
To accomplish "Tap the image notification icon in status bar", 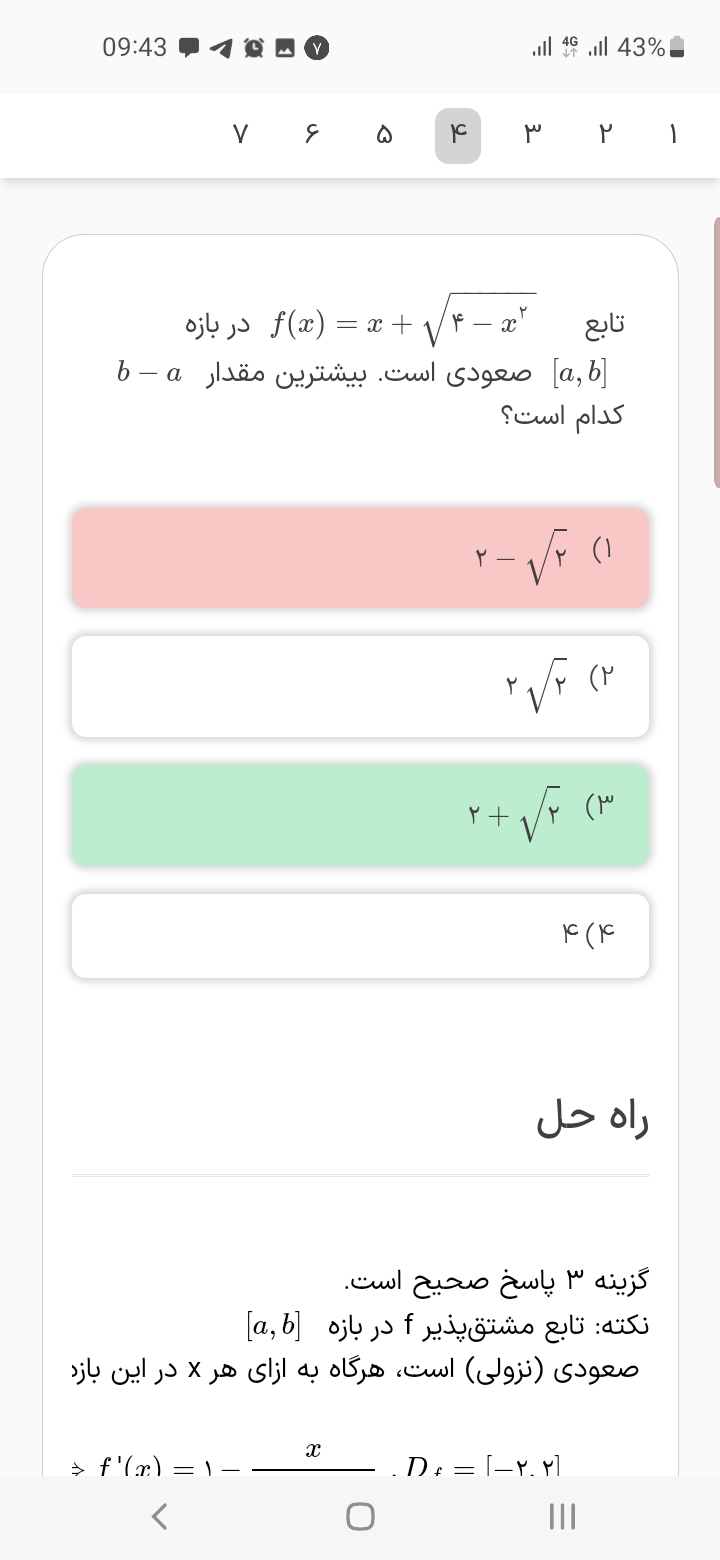I will (284, 47).
